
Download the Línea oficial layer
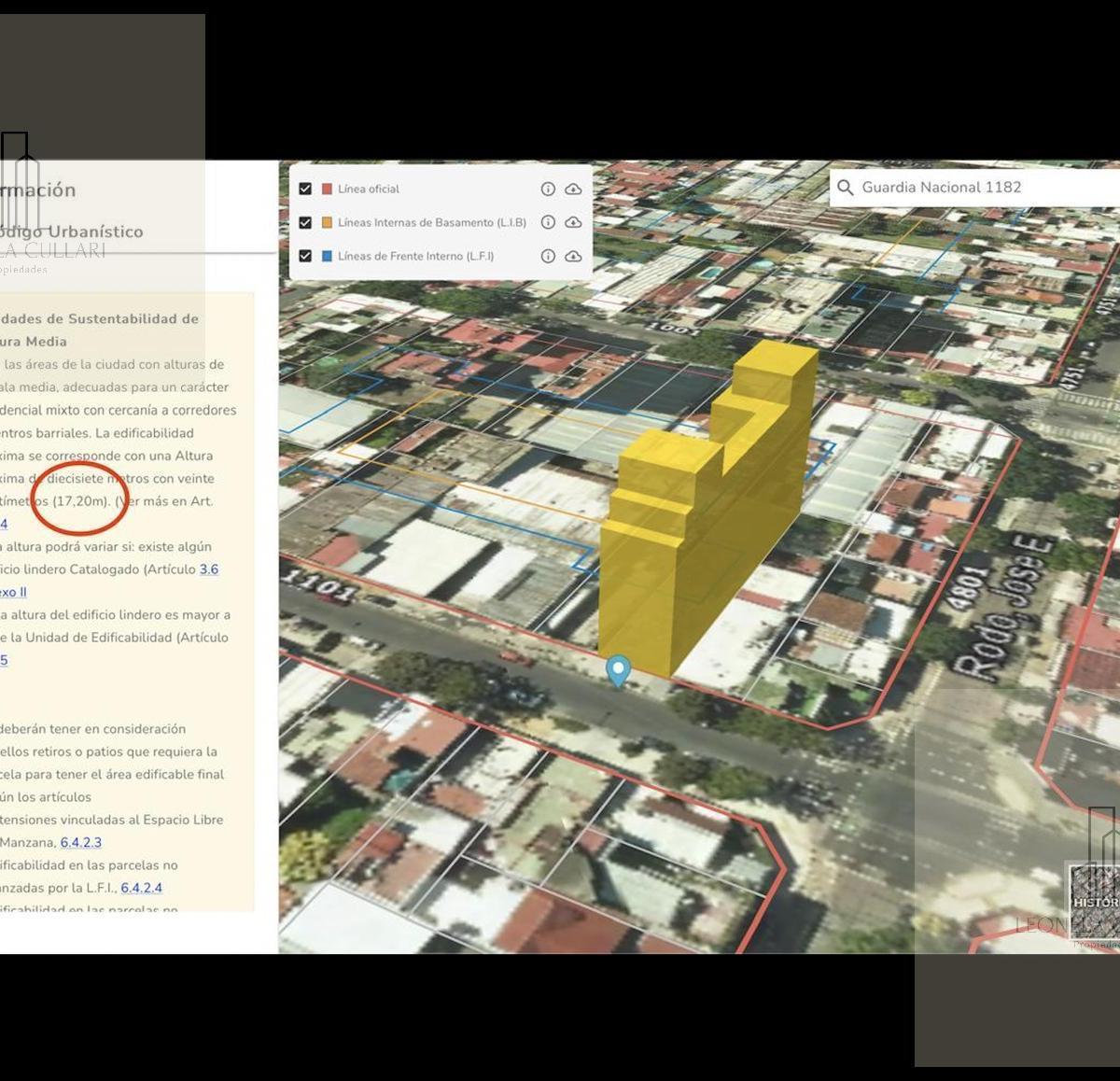573,189
